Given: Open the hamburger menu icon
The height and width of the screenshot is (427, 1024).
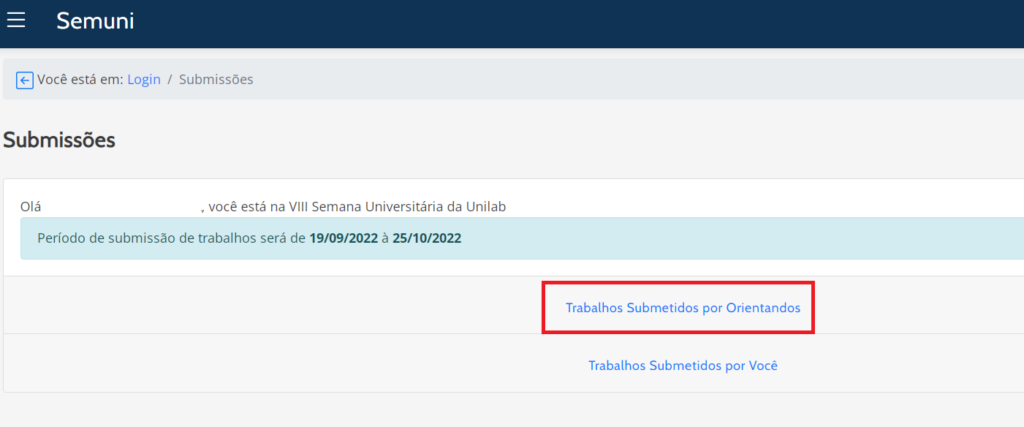Looking at the screenshot, I should [16, 21].
